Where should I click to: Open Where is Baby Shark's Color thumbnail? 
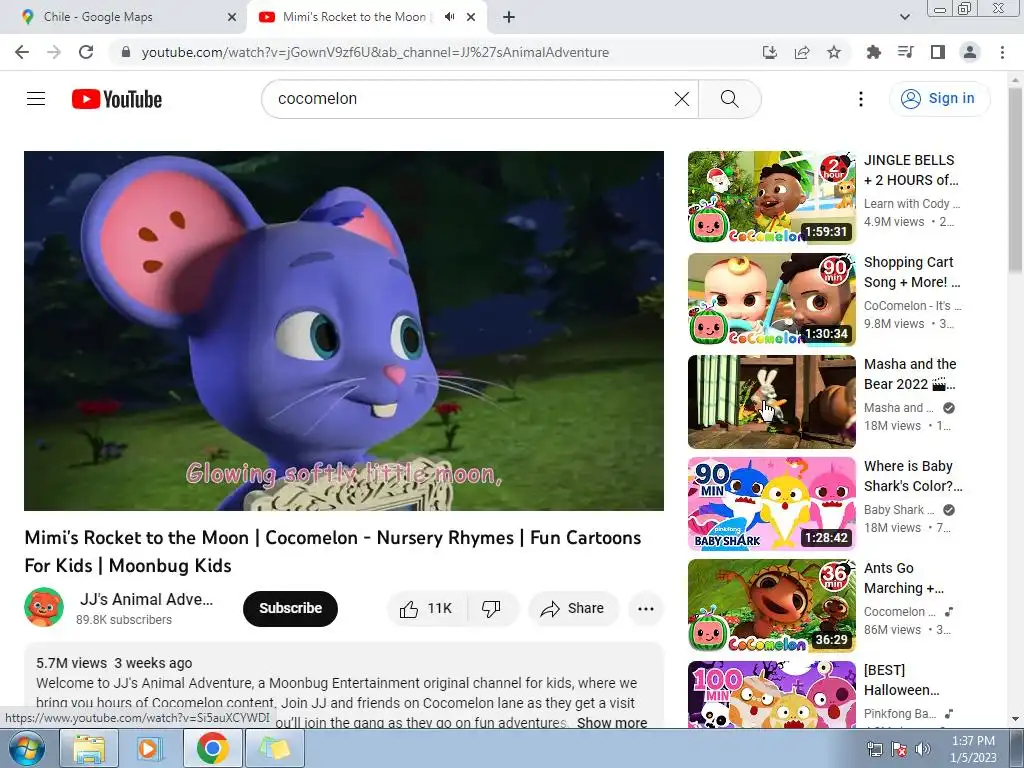coord(771,504)
